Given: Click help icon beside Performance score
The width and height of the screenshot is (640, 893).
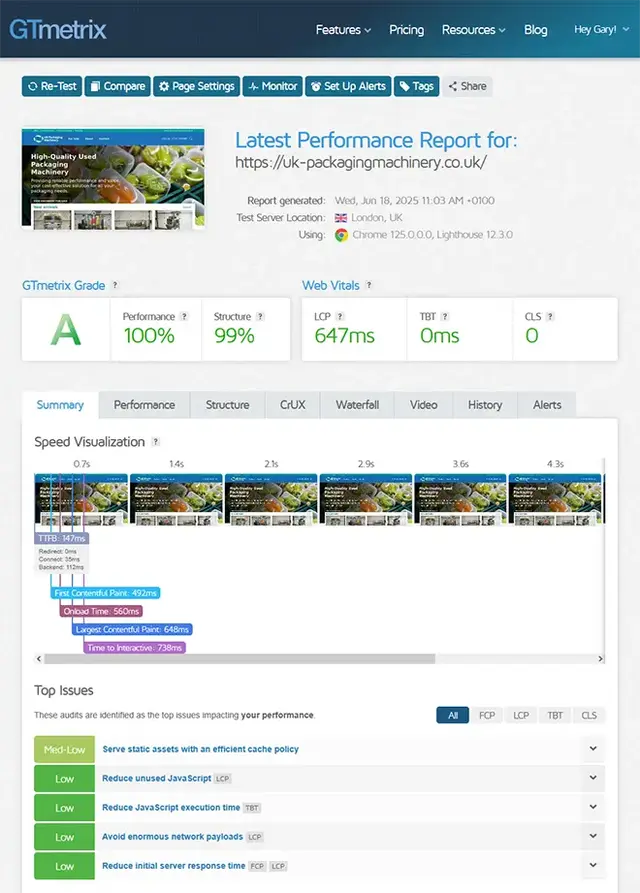Looking at the screenshot, I should [x=184, y=316].
